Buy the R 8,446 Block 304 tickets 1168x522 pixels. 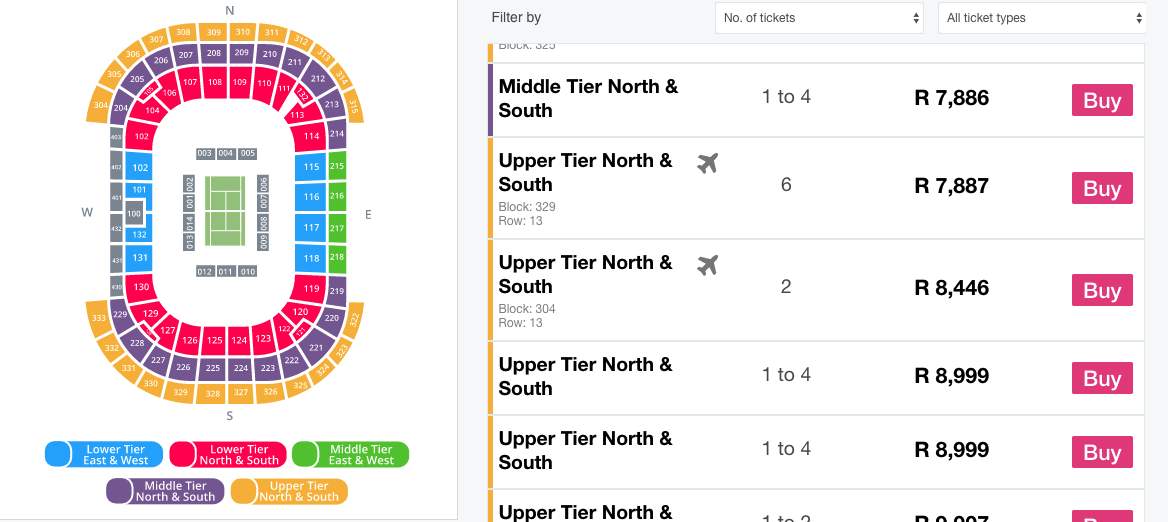pyautogui.click(x=1102, y=290)
